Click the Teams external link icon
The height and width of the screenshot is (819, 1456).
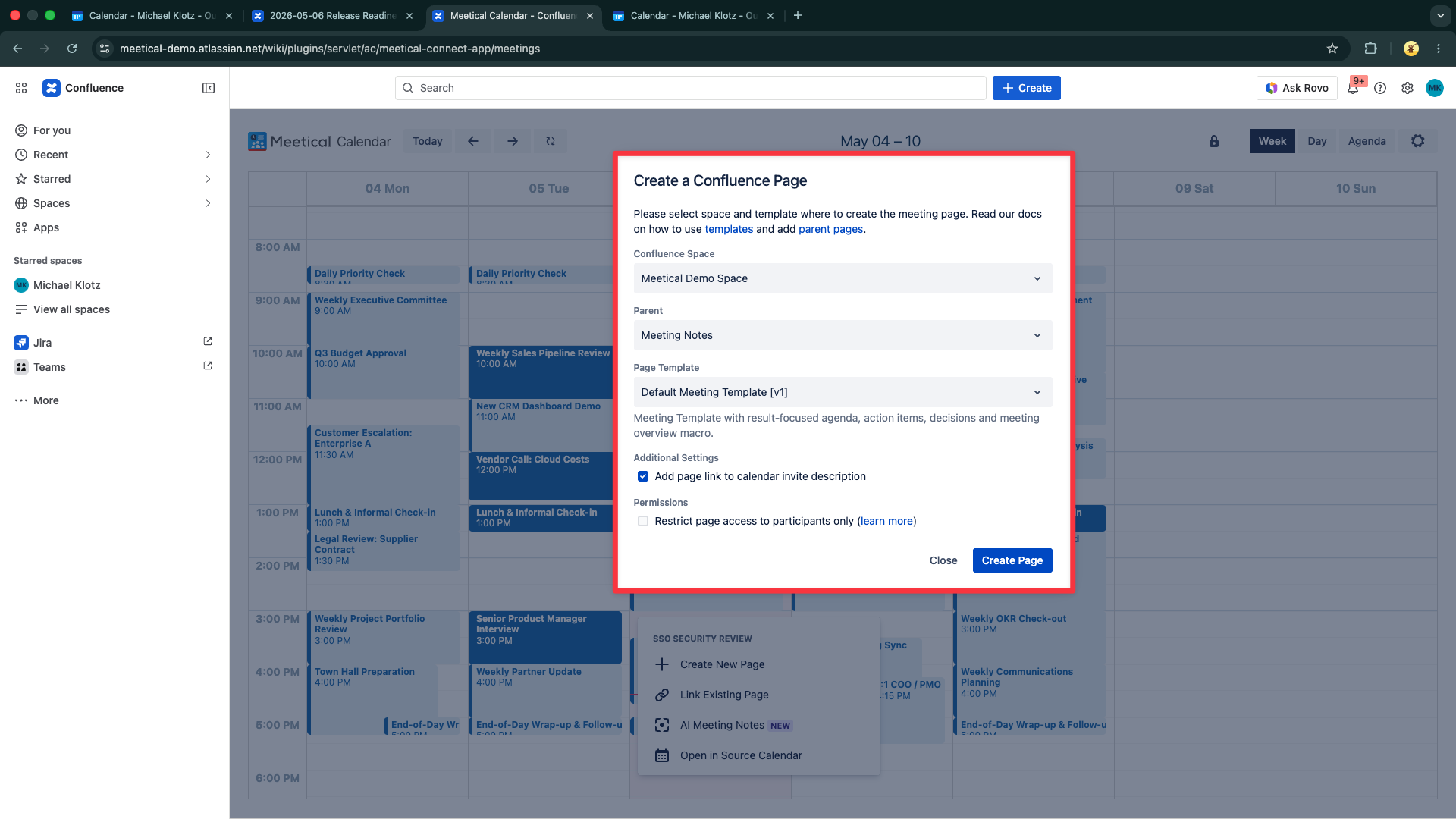click(x=208, y=366)
